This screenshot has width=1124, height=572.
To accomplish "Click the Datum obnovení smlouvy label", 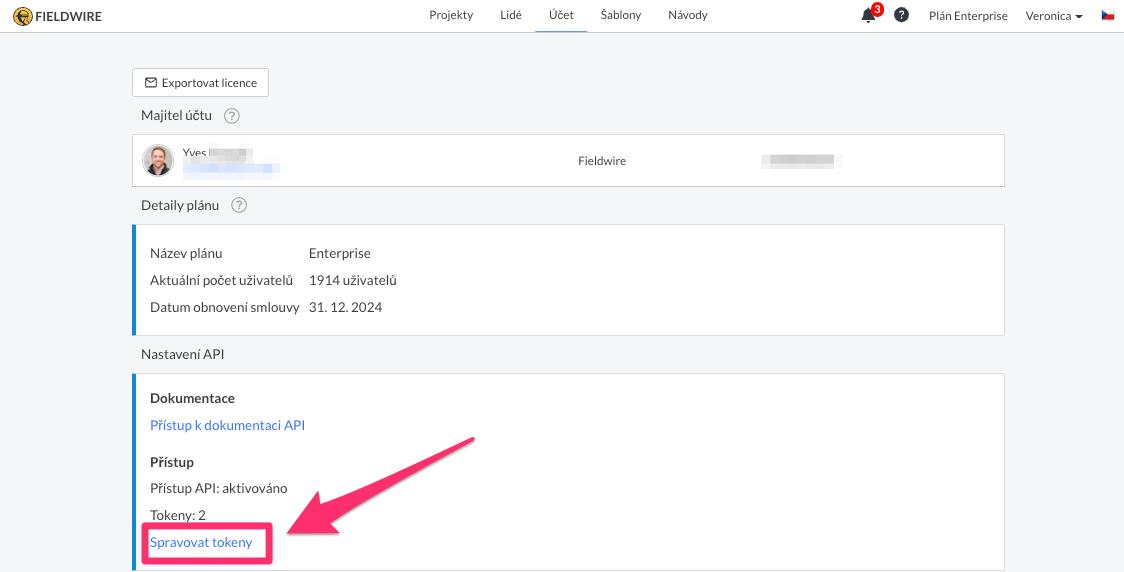I will coord(224,308).
